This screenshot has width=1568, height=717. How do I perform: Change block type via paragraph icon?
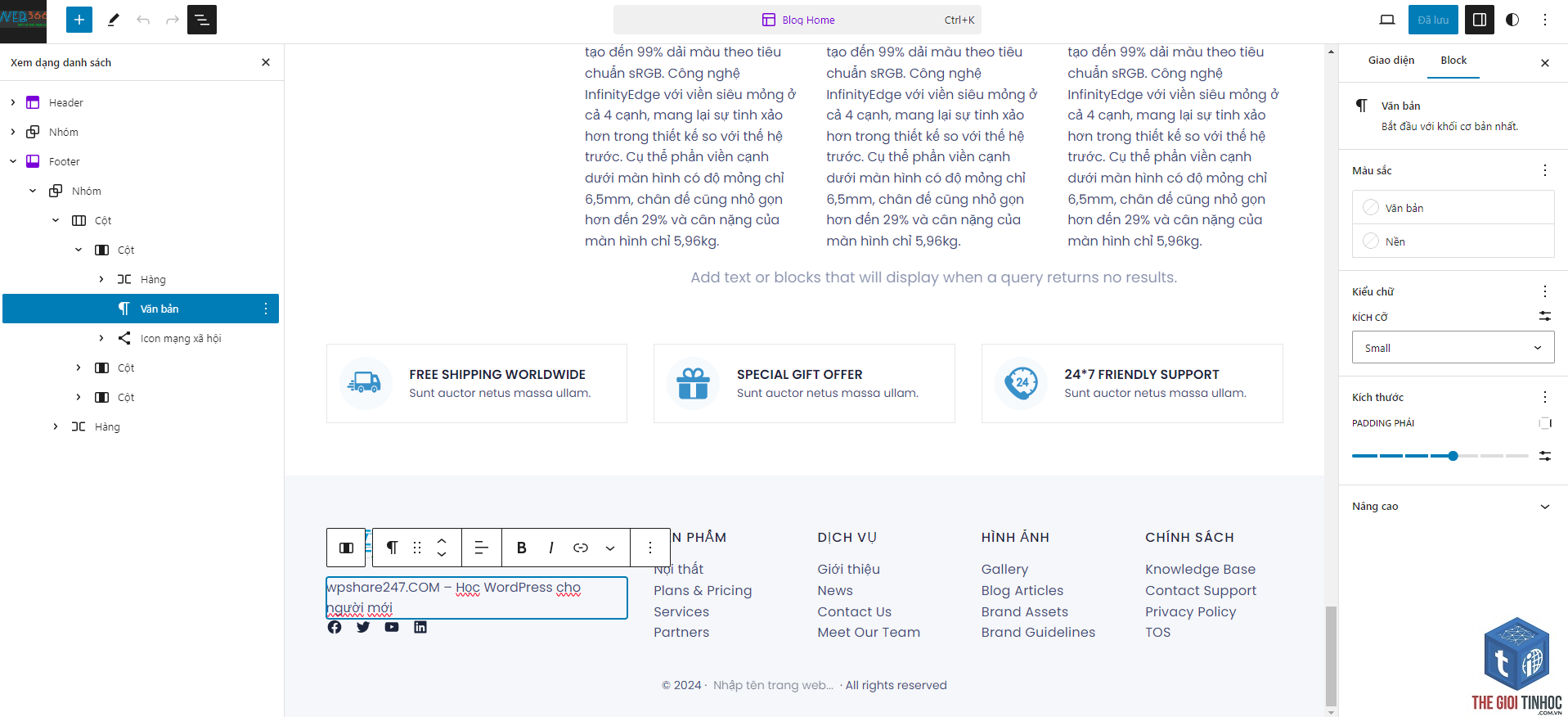coord(392,548)
